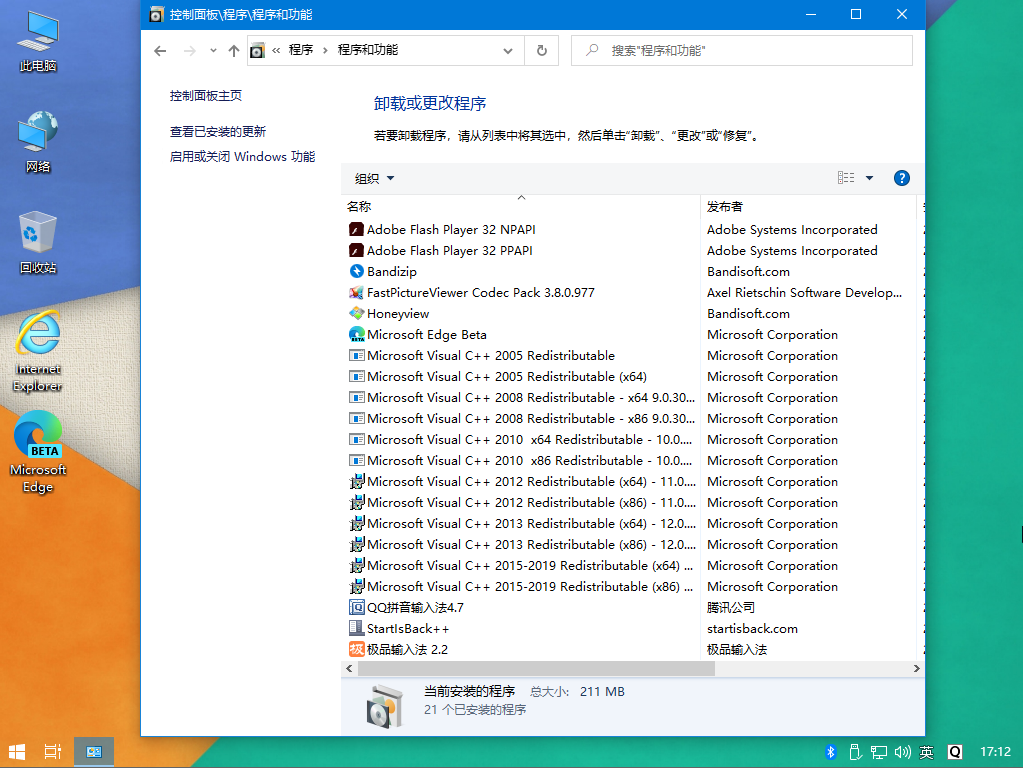Click the Control Panel taskbar button

point(94,752)
